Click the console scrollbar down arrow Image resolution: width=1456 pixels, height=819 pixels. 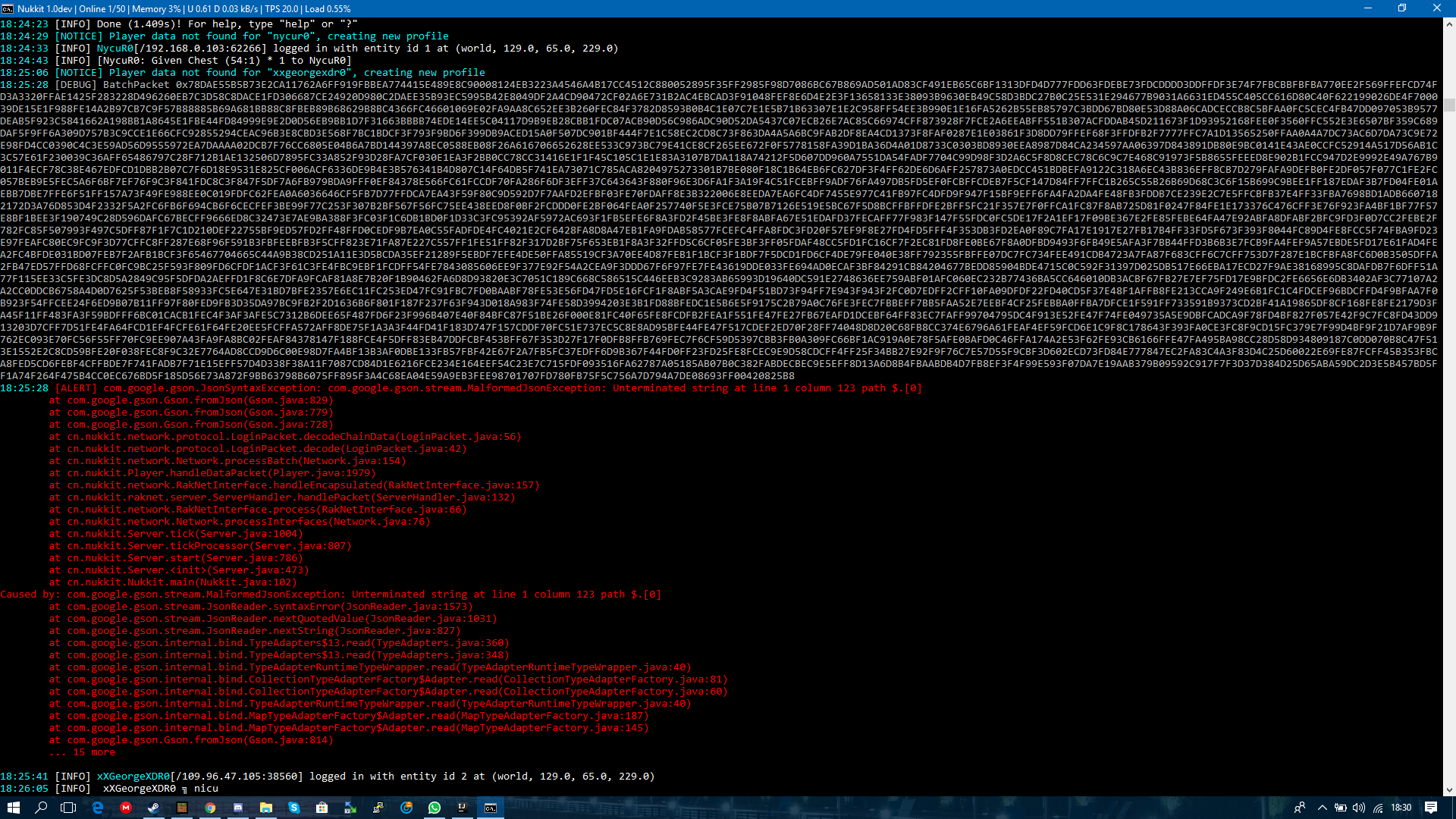pyautogui.click(x=1449, y=789)
